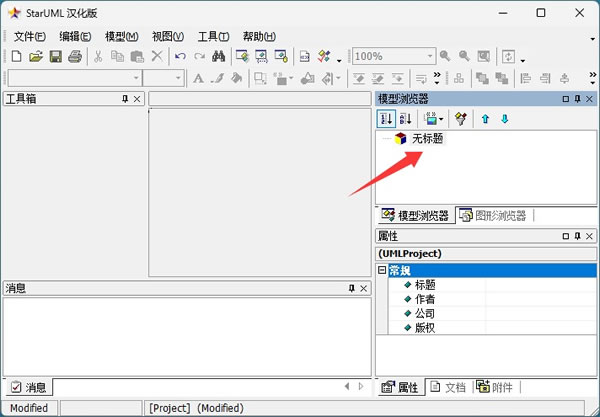Click the Font letter A icon

[198, 79]
